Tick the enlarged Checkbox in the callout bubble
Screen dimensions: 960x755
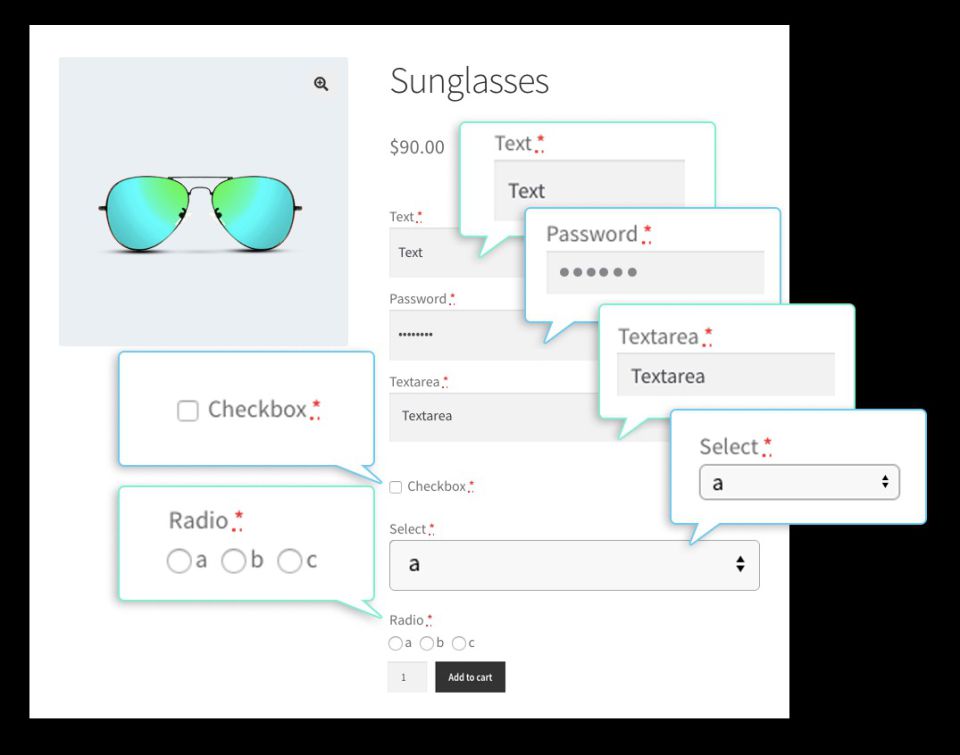[x=188, y=411]
